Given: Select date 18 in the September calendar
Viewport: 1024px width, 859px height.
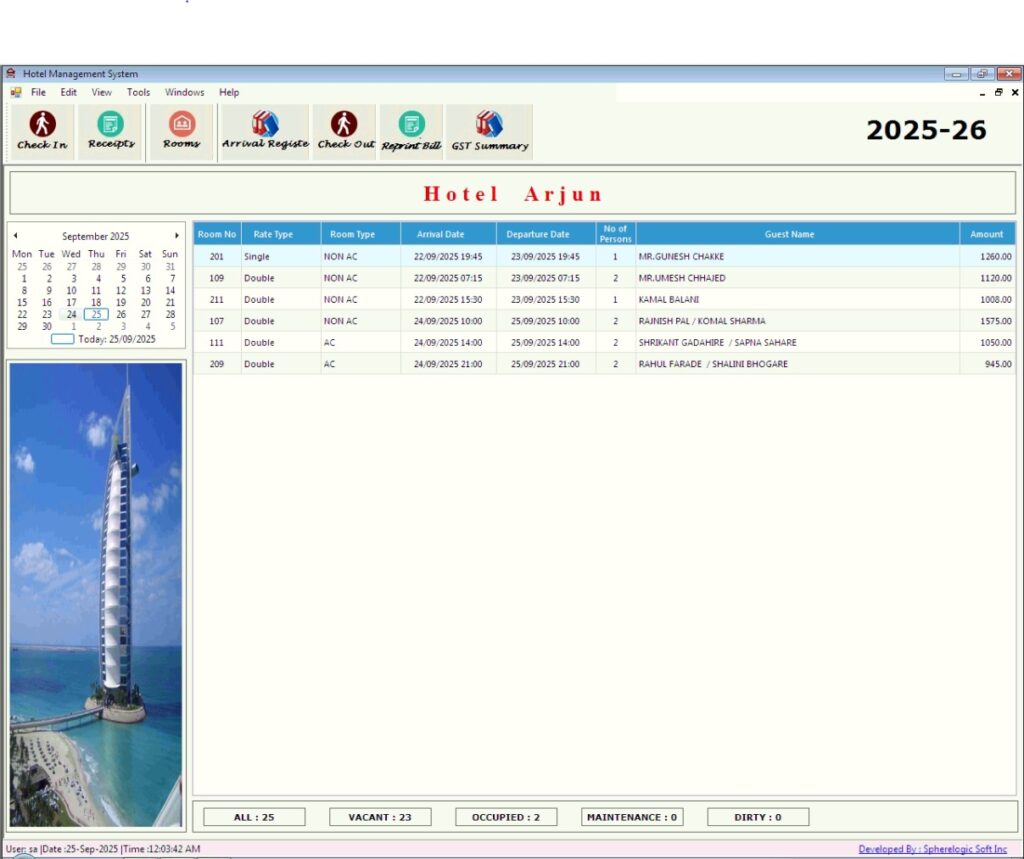Looking at the screenshot, I should tap(95, 301).
